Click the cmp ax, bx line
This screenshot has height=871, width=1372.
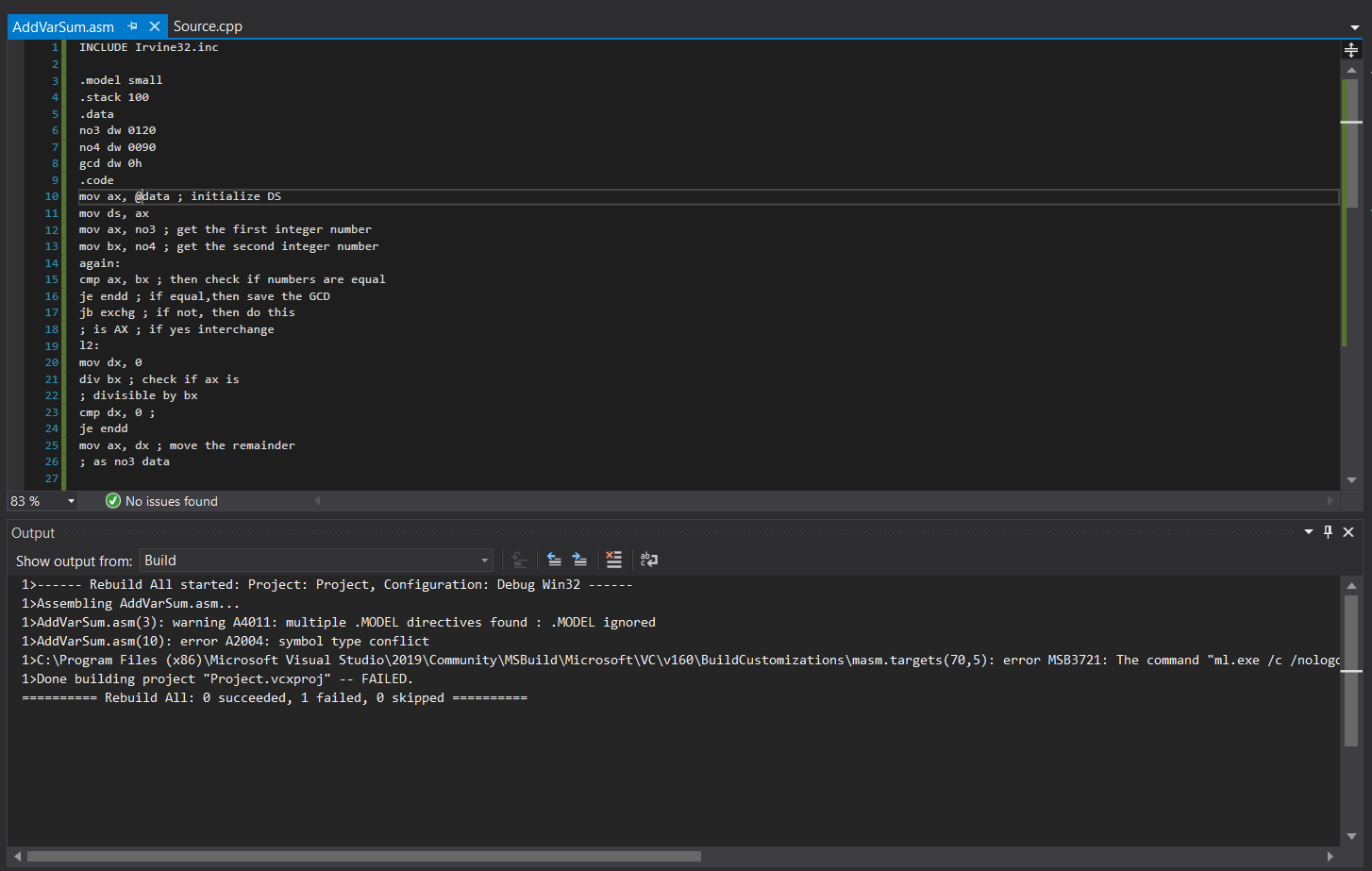coord(232,279)
